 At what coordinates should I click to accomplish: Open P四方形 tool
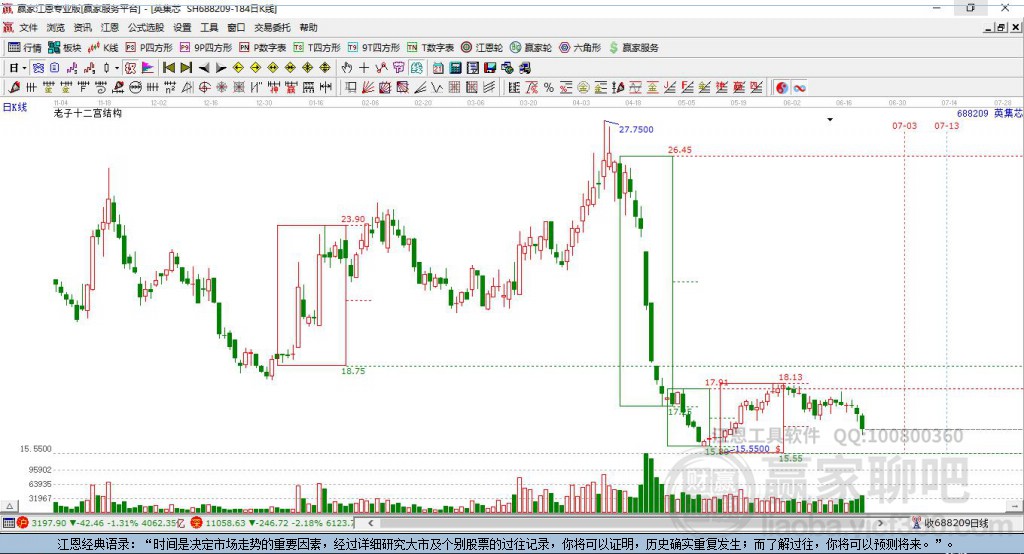149,48
